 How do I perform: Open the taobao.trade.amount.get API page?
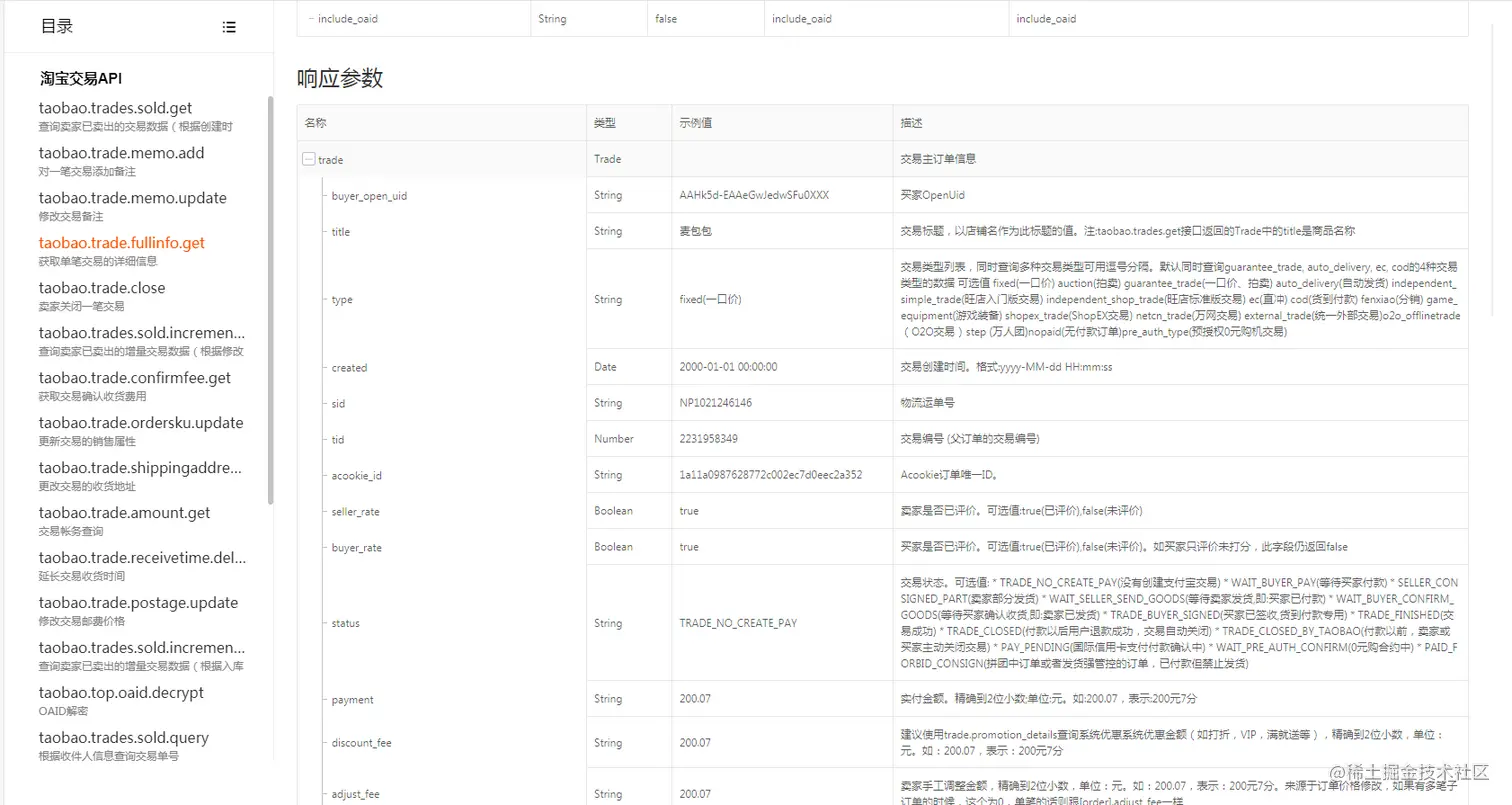tap(125, 513)
